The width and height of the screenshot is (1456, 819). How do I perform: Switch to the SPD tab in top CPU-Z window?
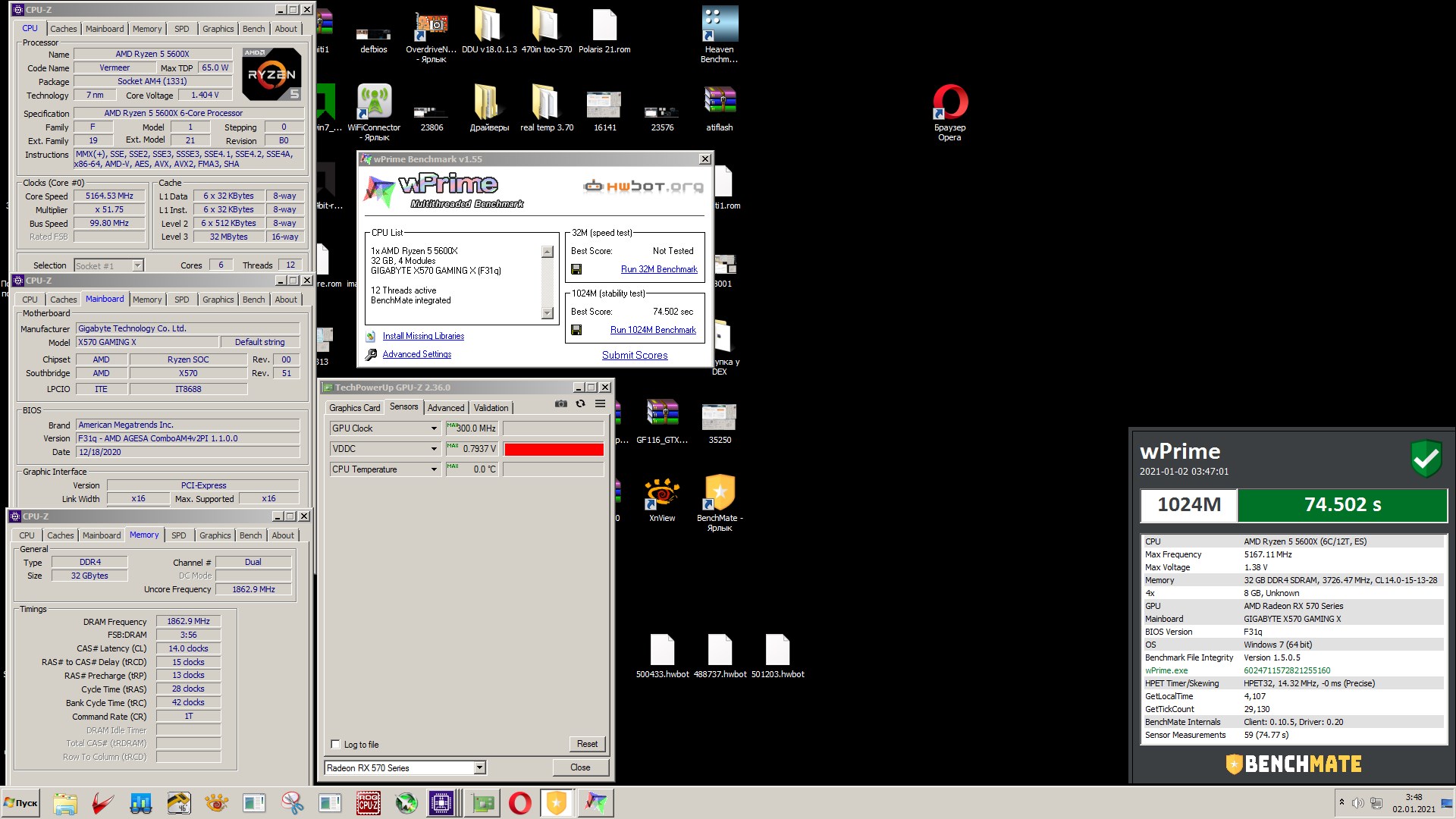pyautogui.click(x=182, y=29)
